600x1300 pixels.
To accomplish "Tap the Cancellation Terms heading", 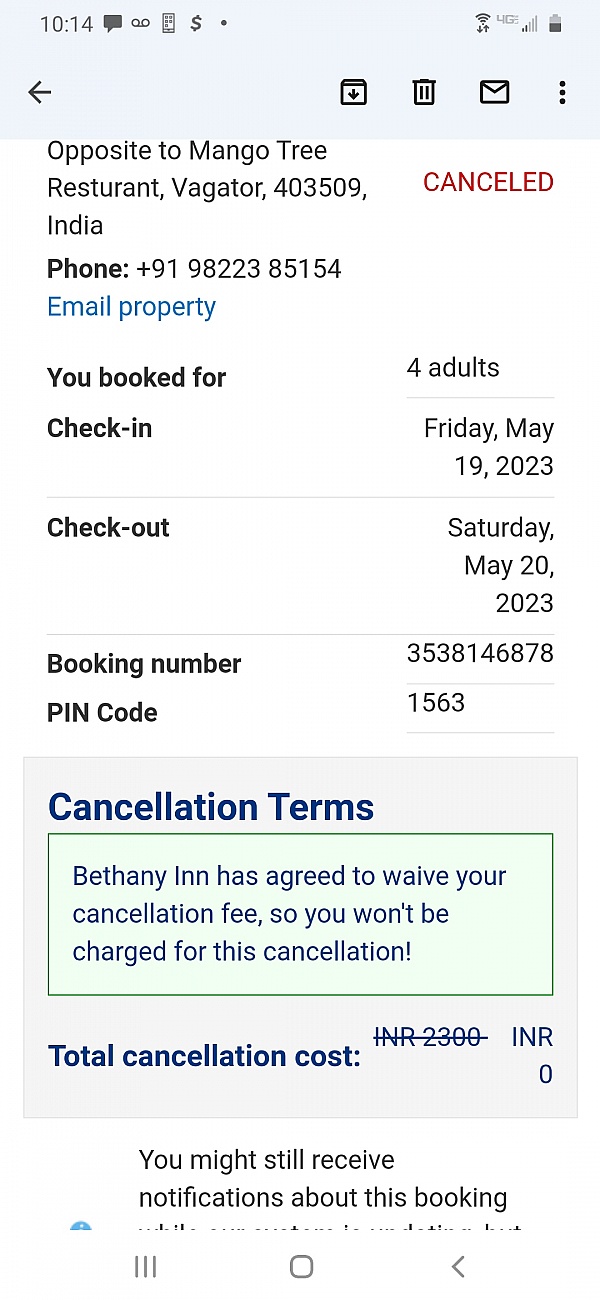I will [211, 807].
